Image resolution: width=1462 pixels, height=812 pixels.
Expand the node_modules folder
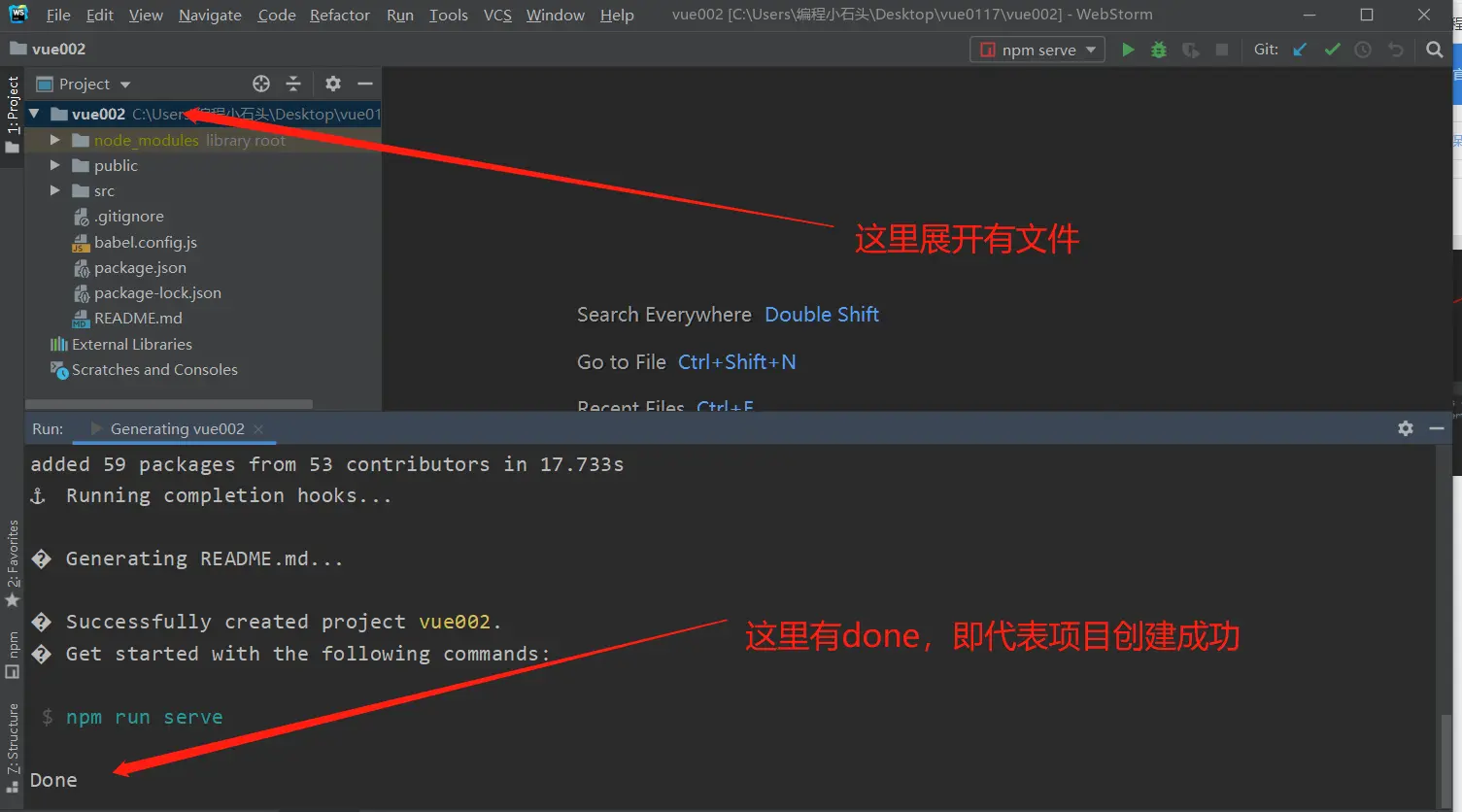(55, 140)
